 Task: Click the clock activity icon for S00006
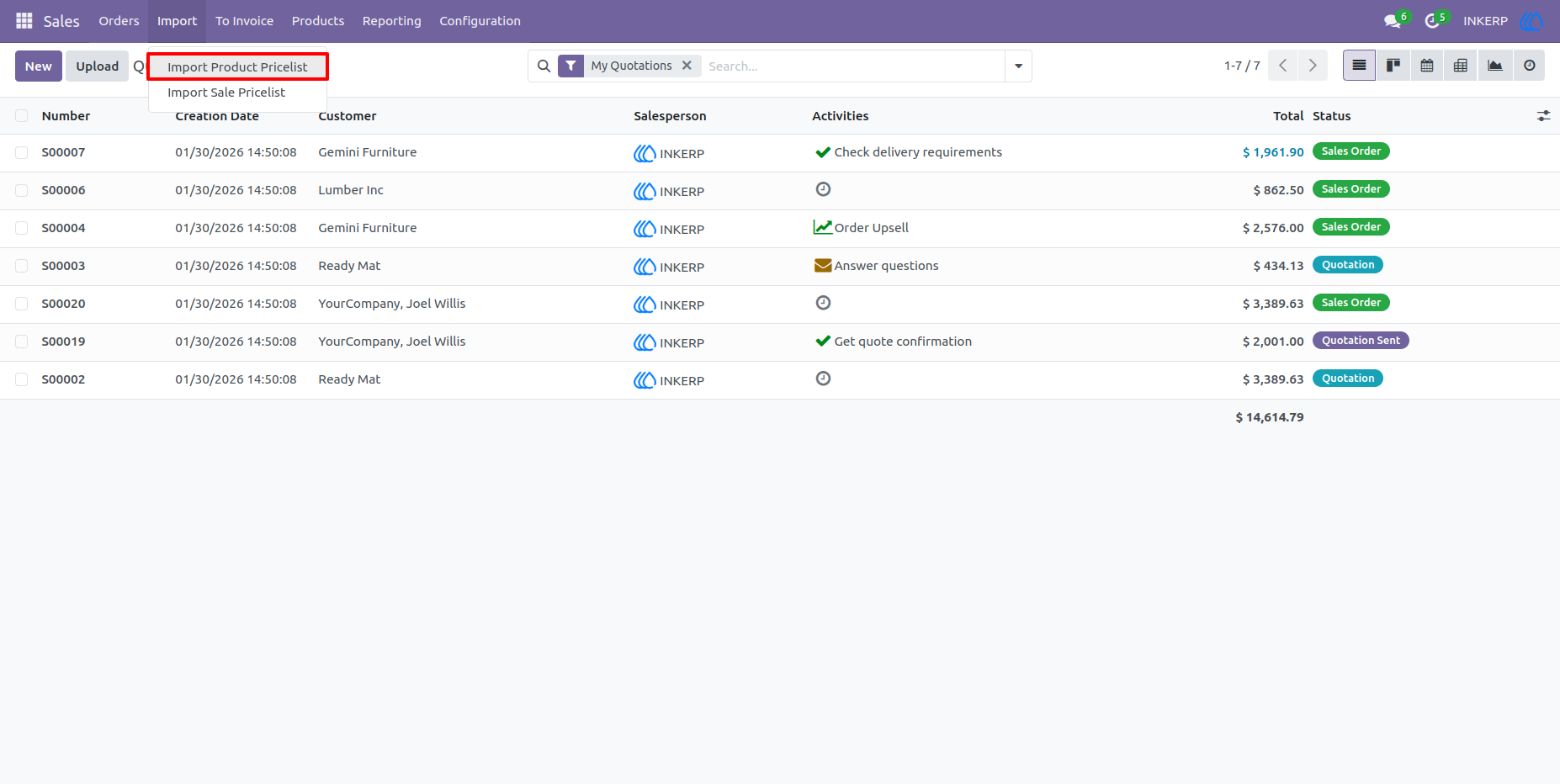[x=823, y=189]
